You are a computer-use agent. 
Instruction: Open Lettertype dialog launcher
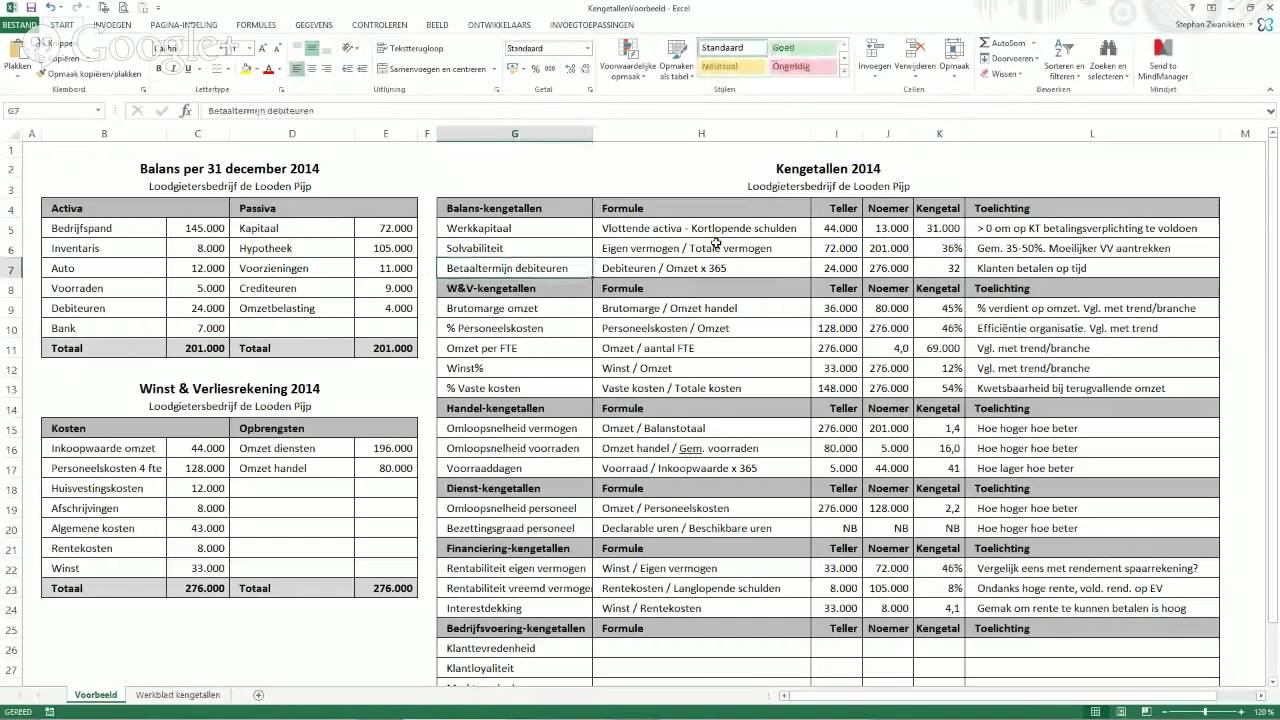(x=282, y=90)
